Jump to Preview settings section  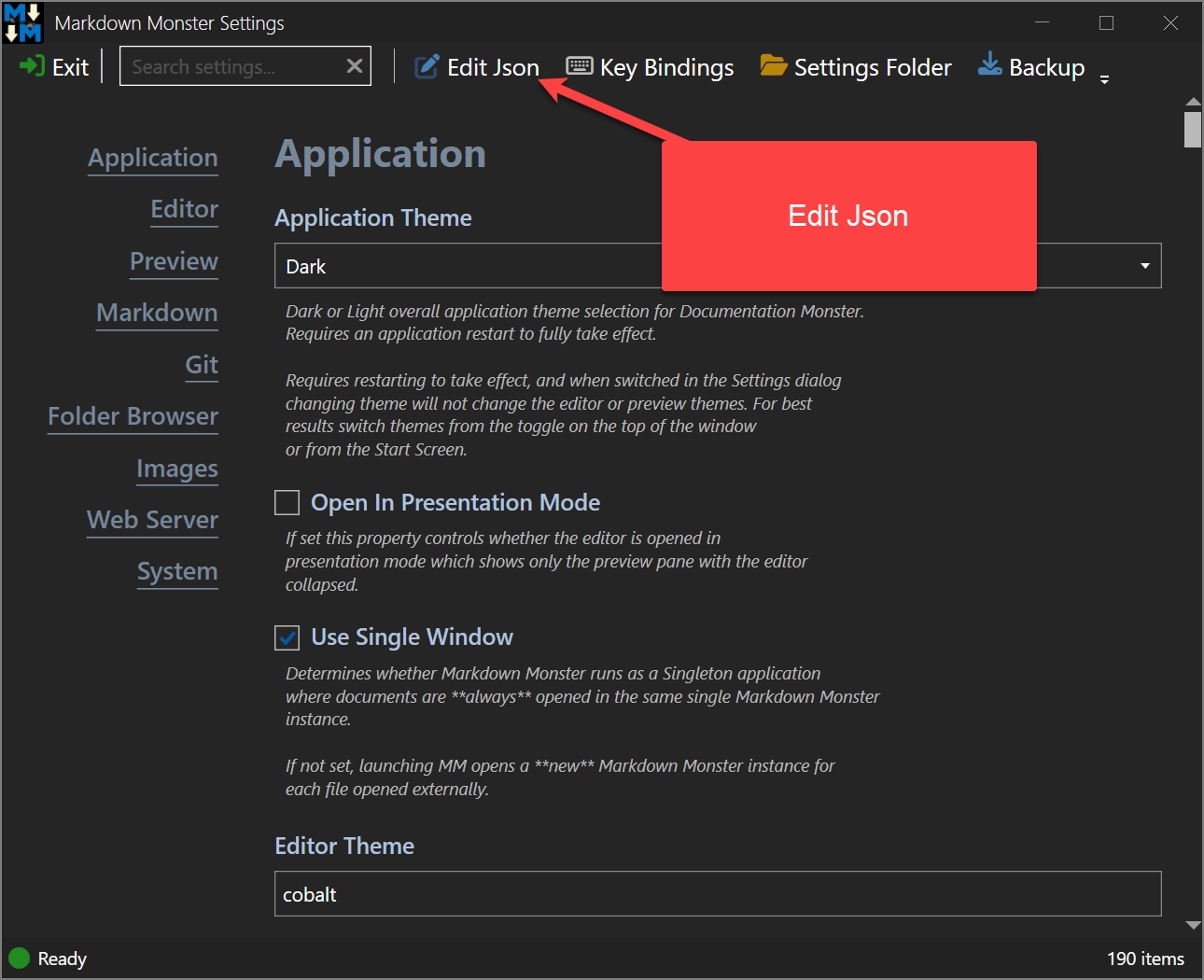coord(174,261)
